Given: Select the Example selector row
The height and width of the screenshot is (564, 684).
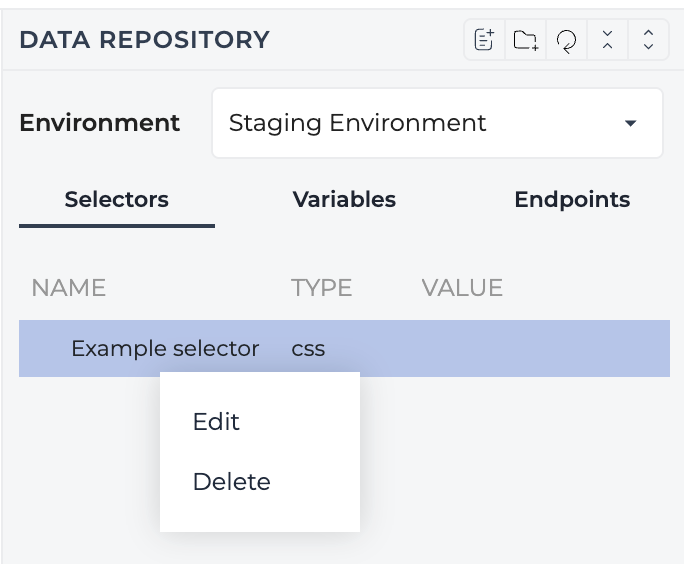Looking at the screenshot, I should point(344,349).
